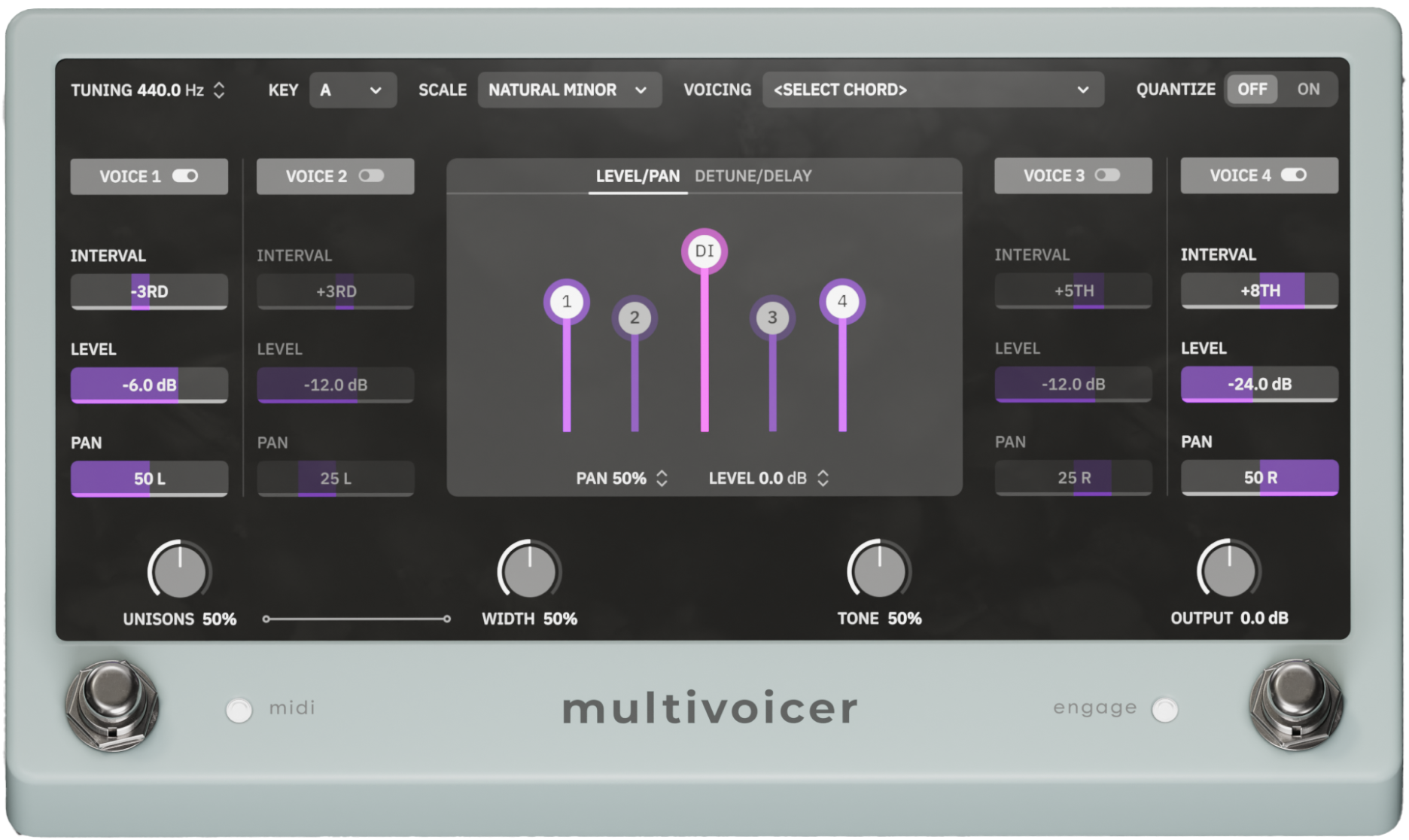Screen dimensions: 1409x840
Task: Click the Unisons 50% value
Action: click(x=219, y=619)
